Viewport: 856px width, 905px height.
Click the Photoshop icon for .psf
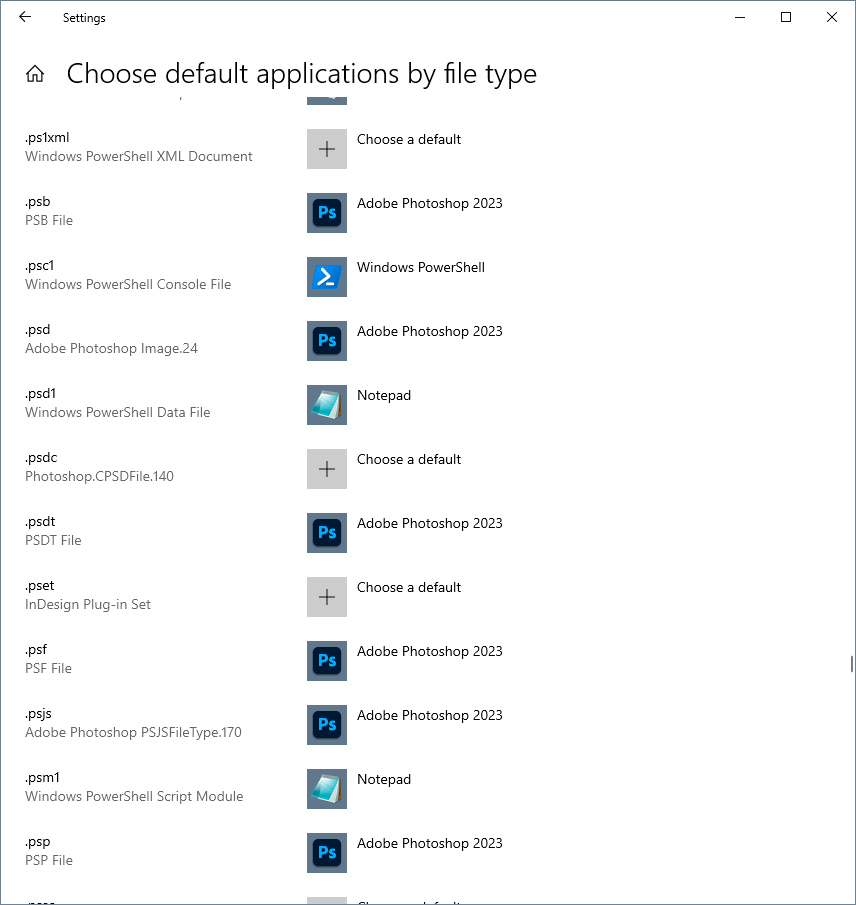point(327,661)
